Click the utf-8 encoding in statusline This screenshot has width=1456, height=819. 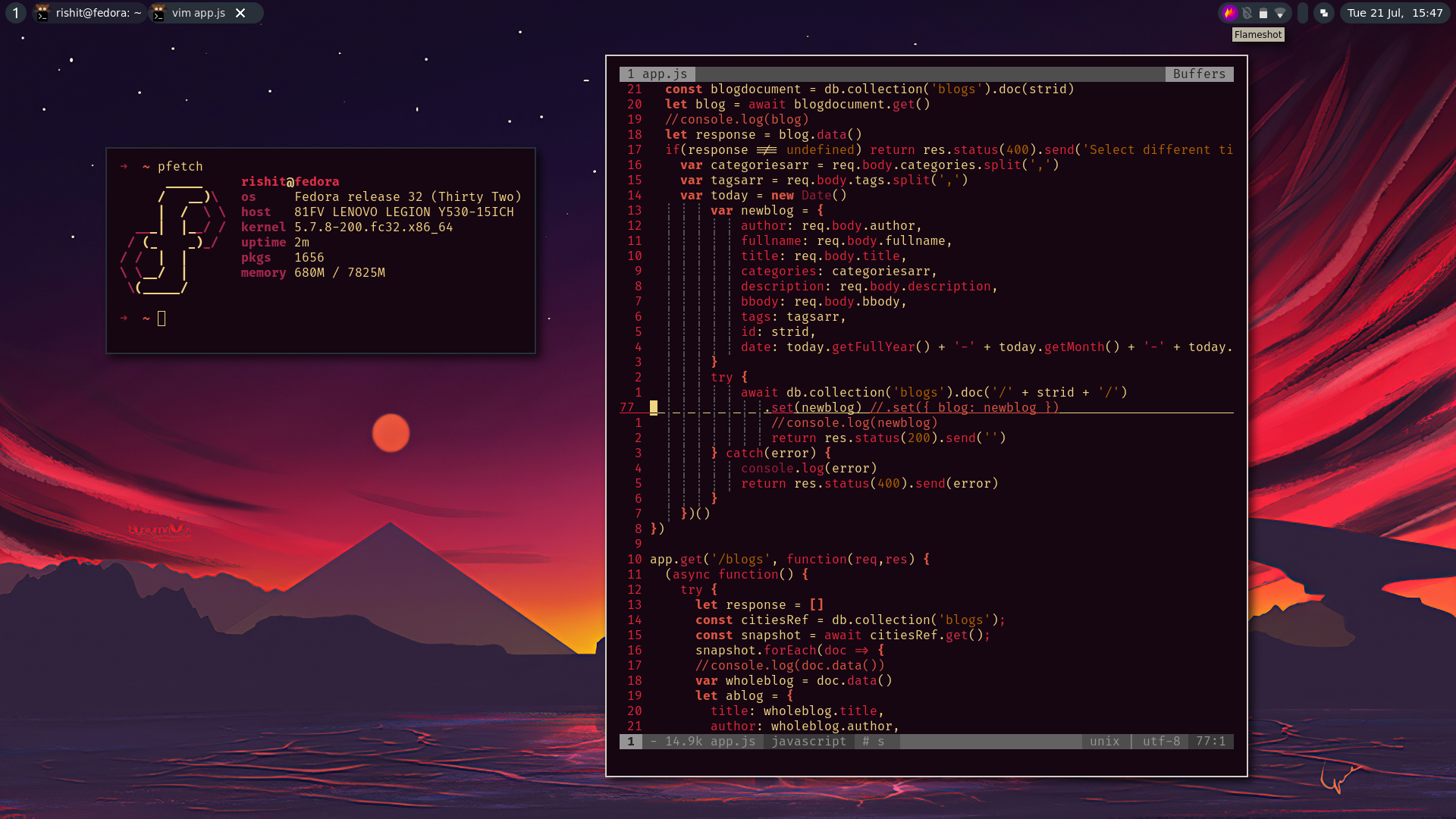(1161, 741)
